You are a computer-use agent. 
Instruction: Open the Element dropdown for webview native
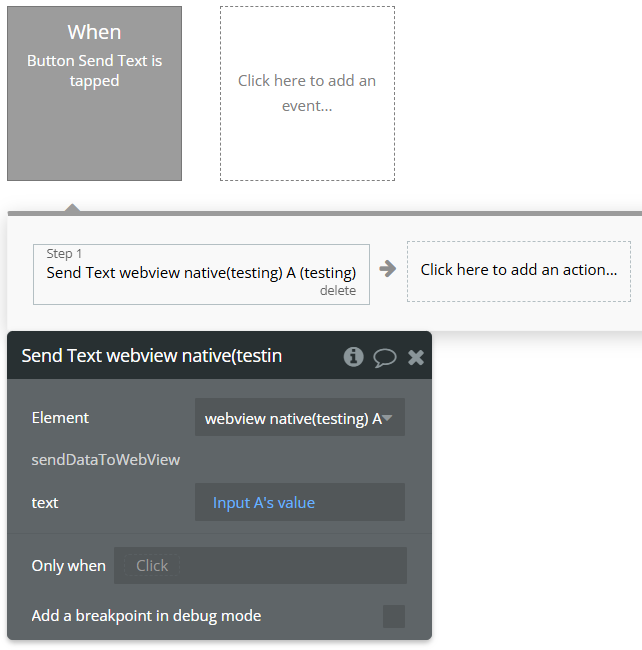tap(299, 418)
